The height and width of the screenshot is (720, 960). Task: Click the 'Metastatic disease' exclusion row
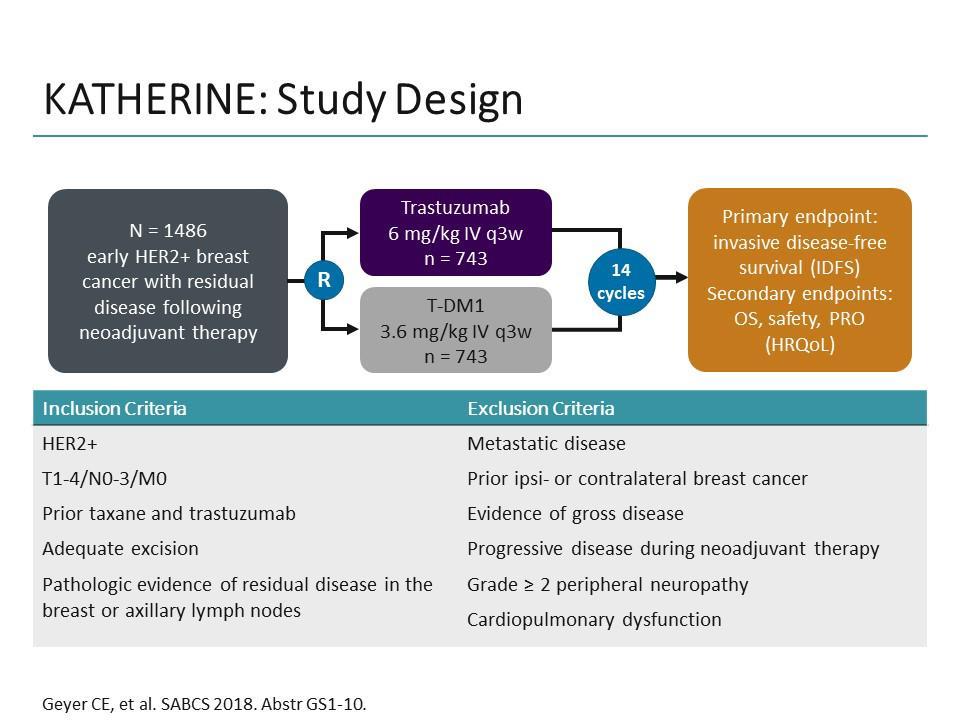pos(546,444)
